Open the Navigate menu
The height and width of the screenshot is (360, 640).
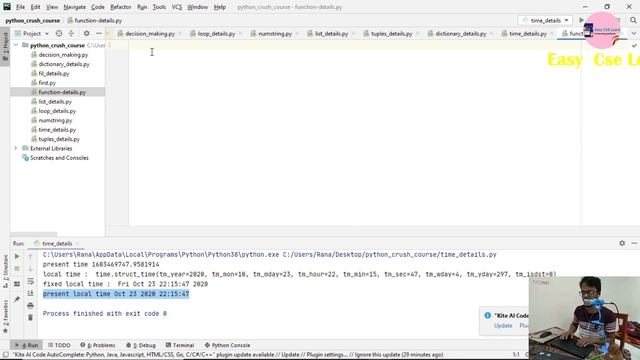(x=75, y=7)
